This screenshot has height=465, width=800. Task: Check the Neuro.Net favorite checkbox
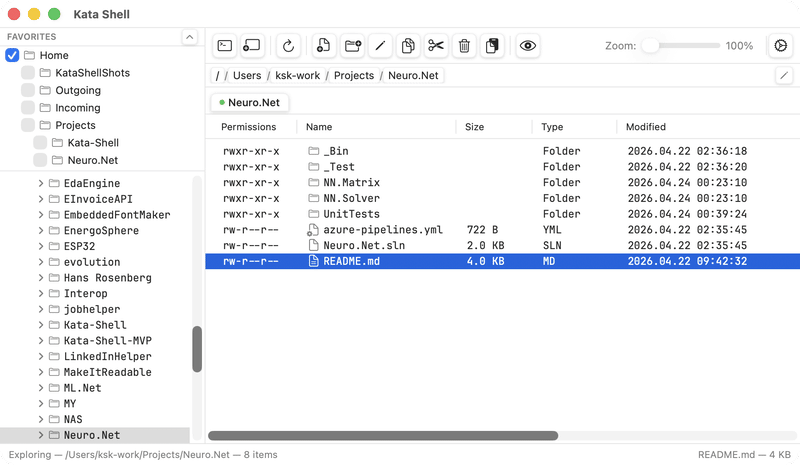coord(40,160)
